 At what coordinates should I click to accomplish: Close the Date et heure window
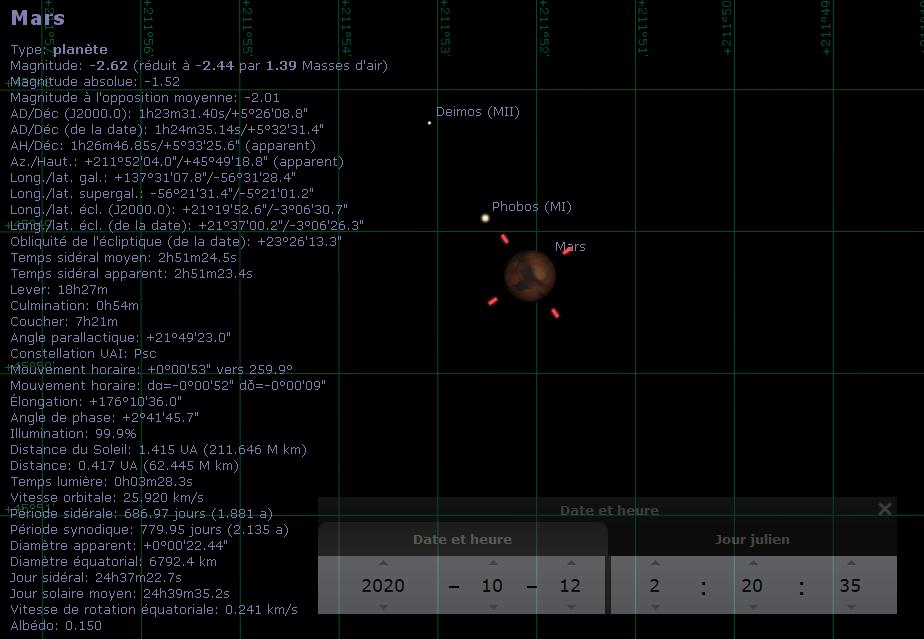[885, 509]
